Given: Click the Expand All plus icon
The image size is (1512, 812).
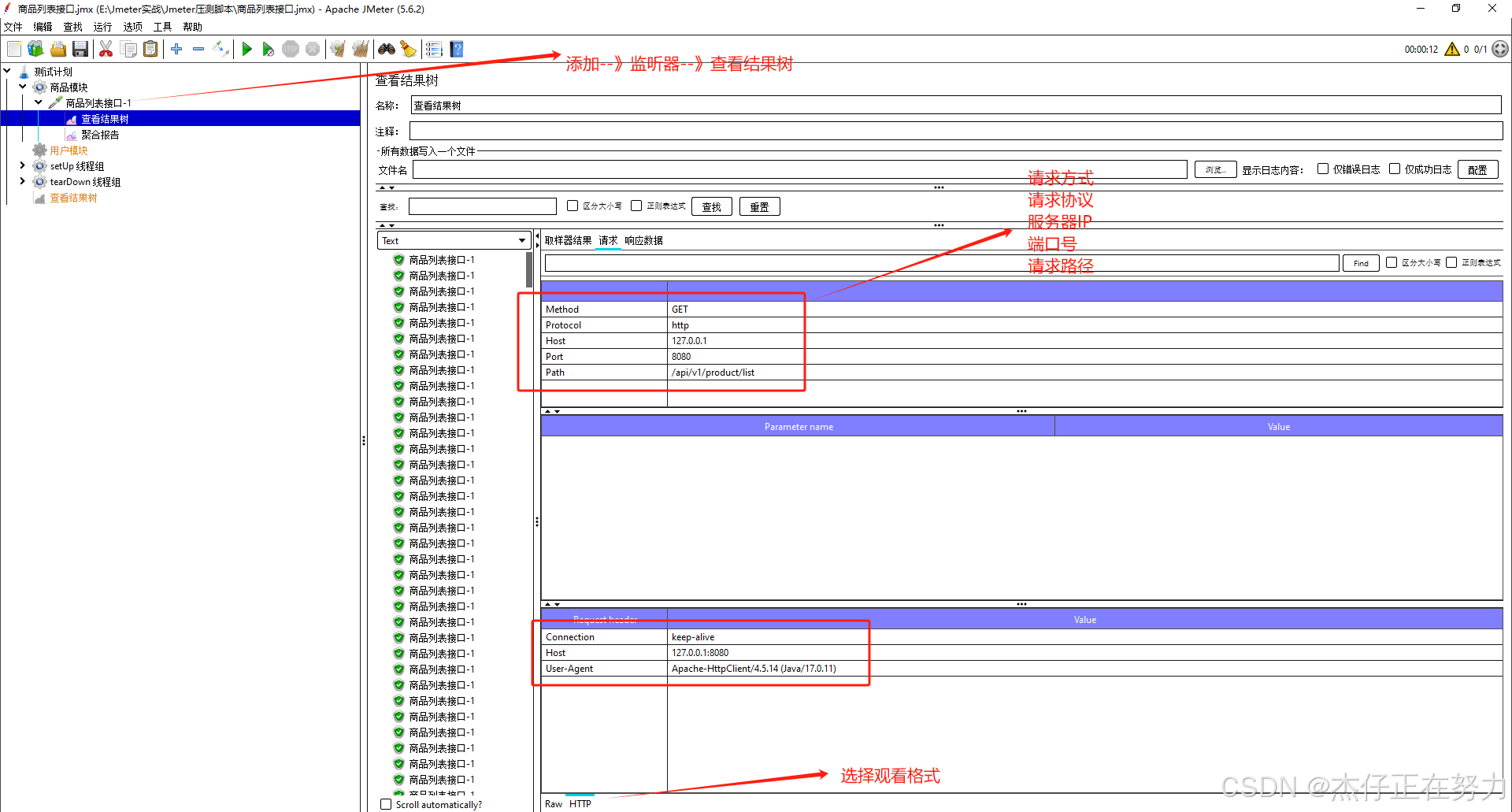Looking at the screenshot, I should pos(176,50).
